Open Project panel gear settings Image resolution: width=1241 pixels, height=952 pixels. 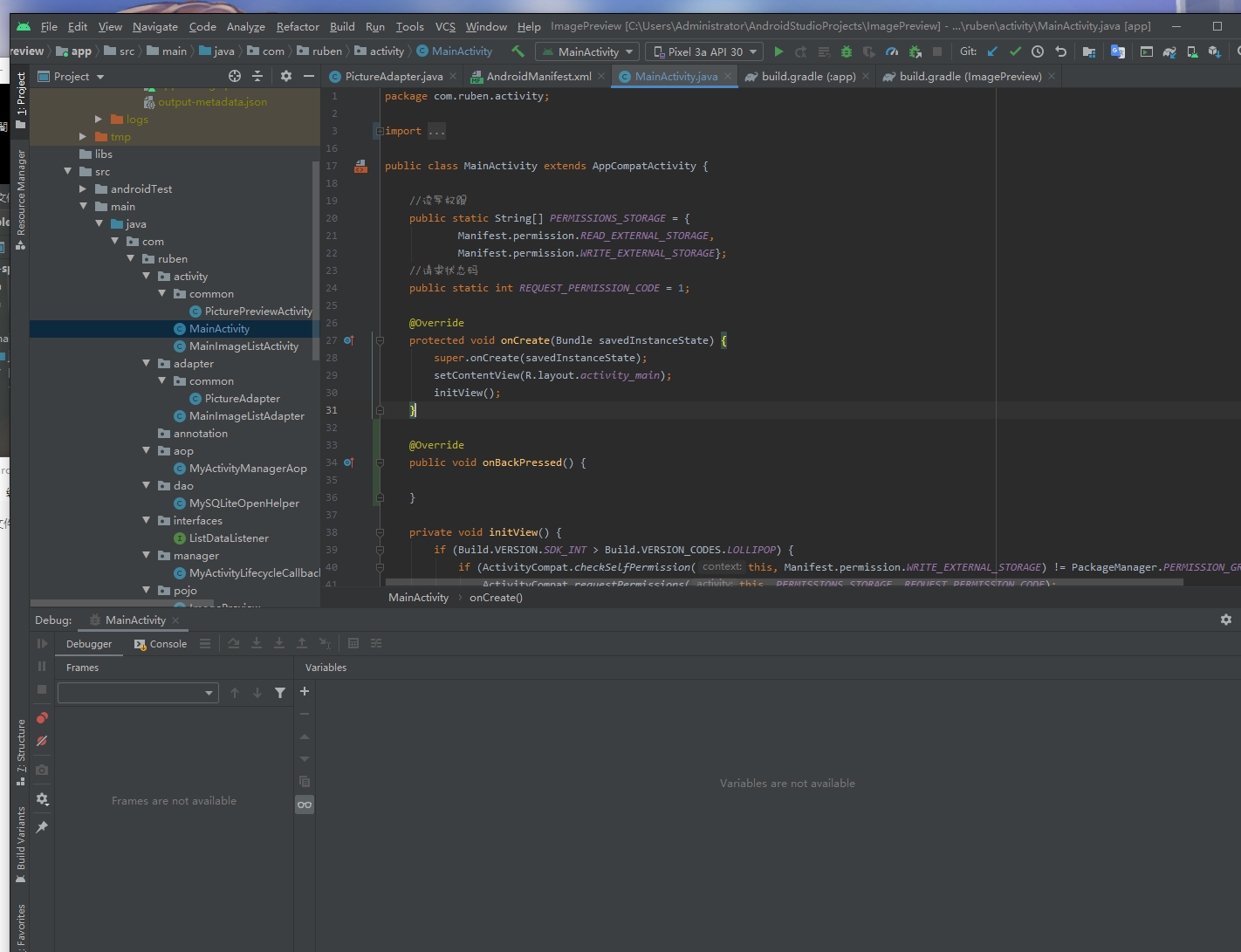286,77
